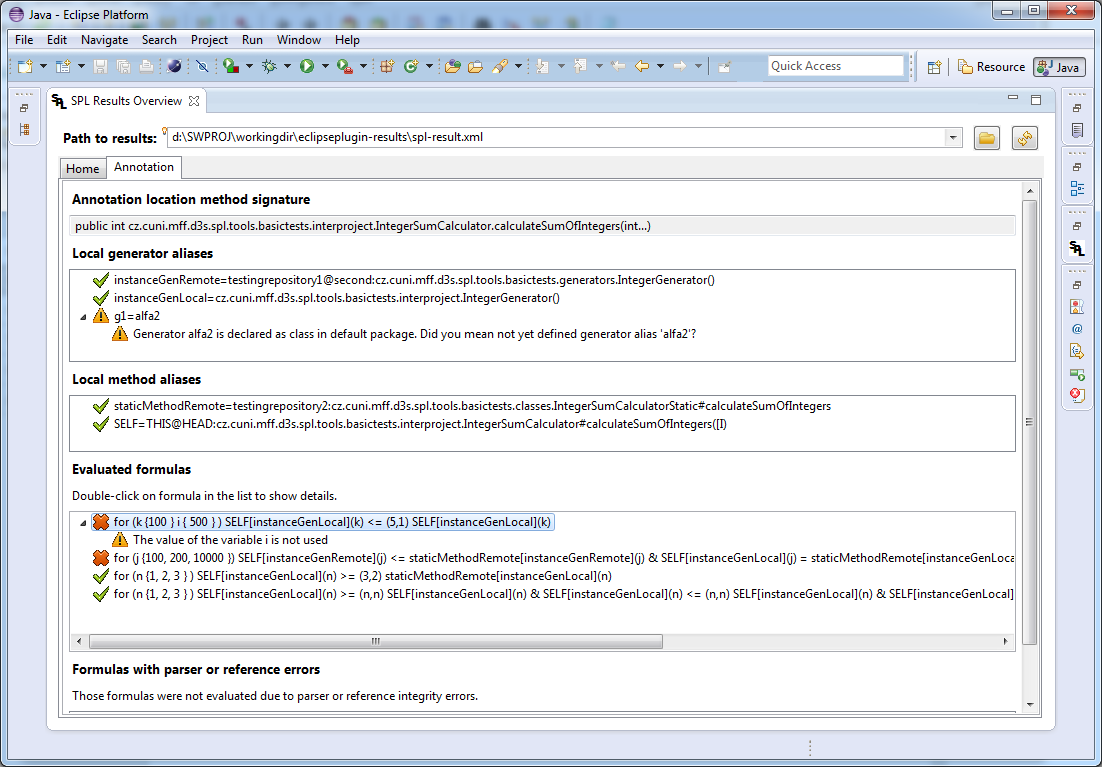This screenshot has height=767, width=1102.
Task: Click the scroll right arrow of formulas list
Action: pos(1006,641)
